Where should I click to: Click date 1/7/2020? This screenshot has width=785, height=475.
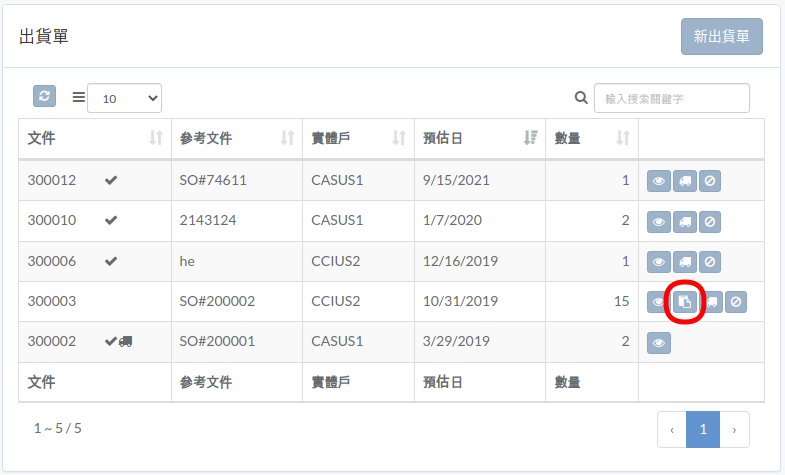pos(452,220)
